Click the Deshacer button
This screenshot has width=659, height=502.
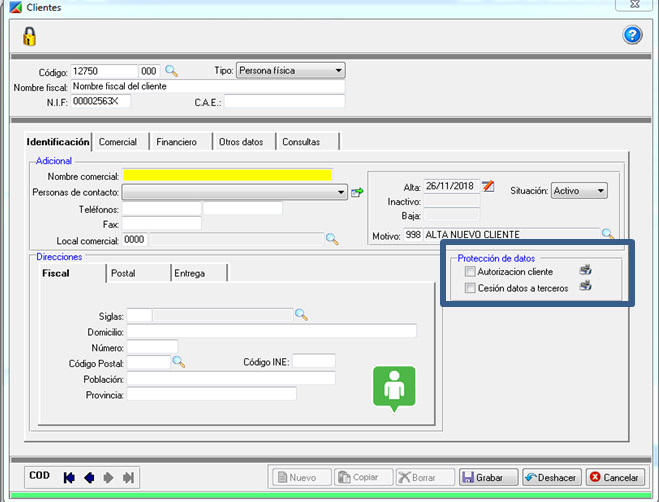click(552, 478)
